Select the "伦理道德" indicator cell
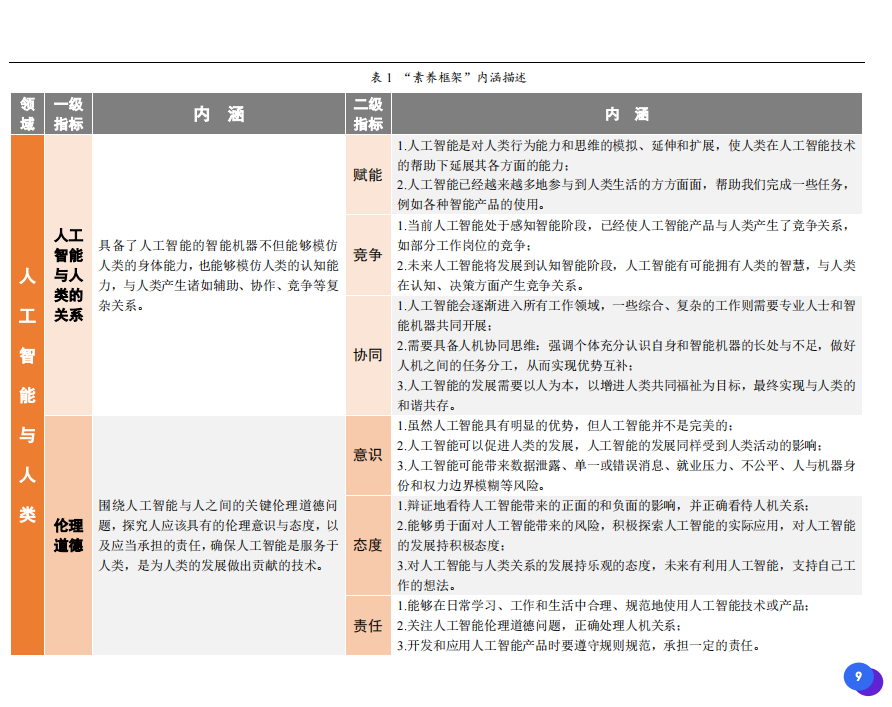The image size is (892, 707). coord(68,535)
